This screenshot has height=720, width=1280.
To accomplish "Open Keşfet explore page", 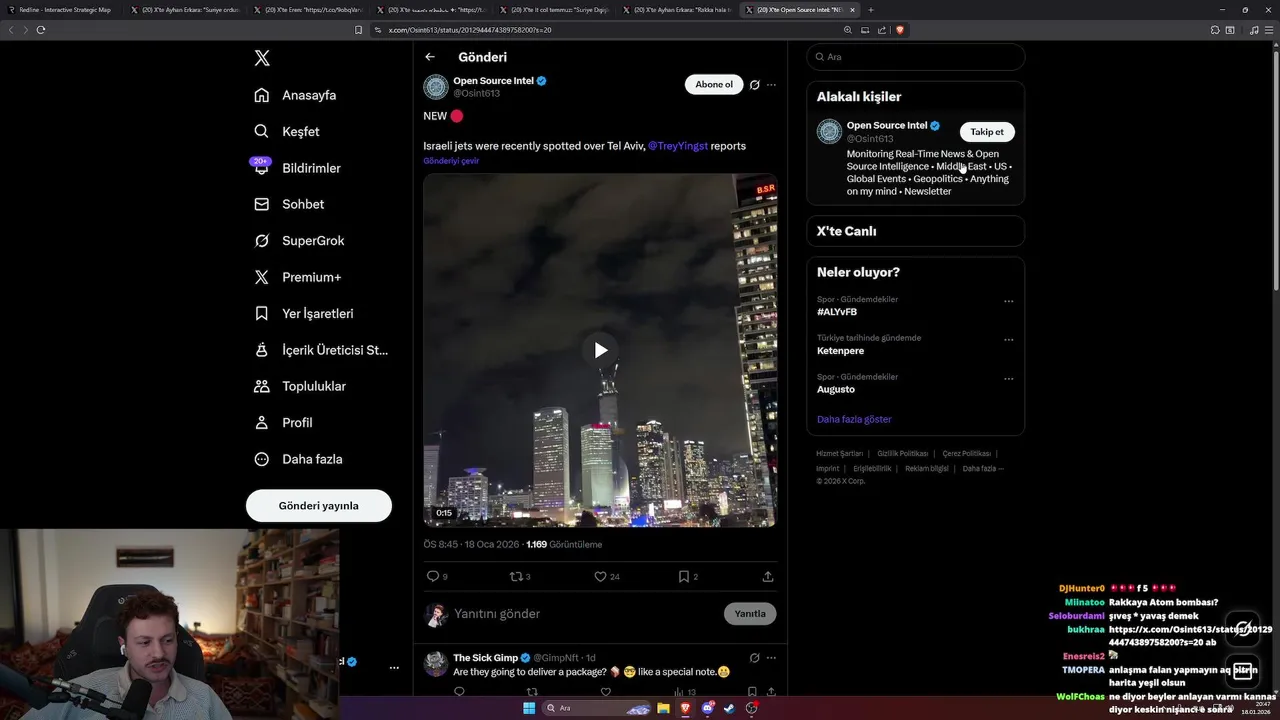I will [287, 131].
